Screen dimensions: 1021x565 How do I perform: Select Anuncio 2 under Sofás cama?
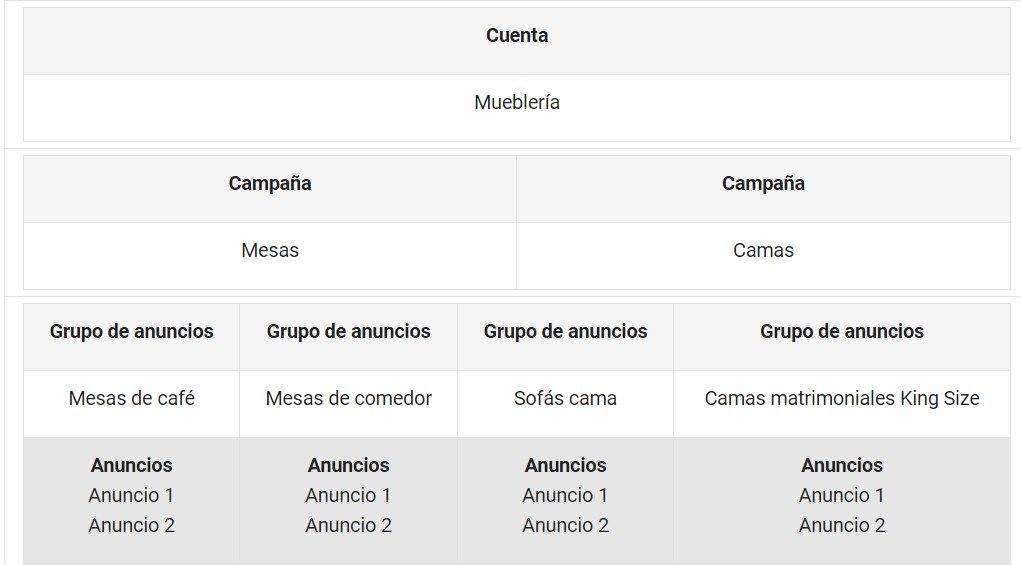pyautogui.click(x=566, y=526)
